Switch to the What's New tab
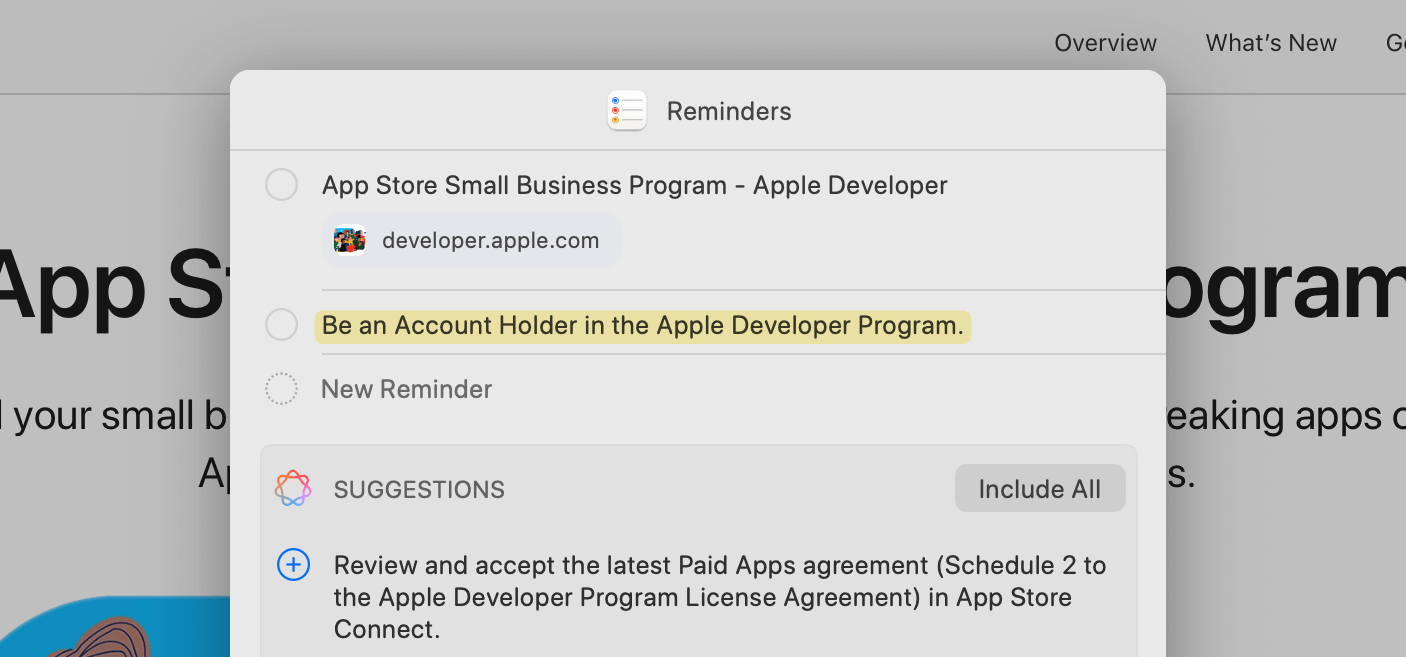This screenshot has width=1406, height=657. (x=1270, y=43)
